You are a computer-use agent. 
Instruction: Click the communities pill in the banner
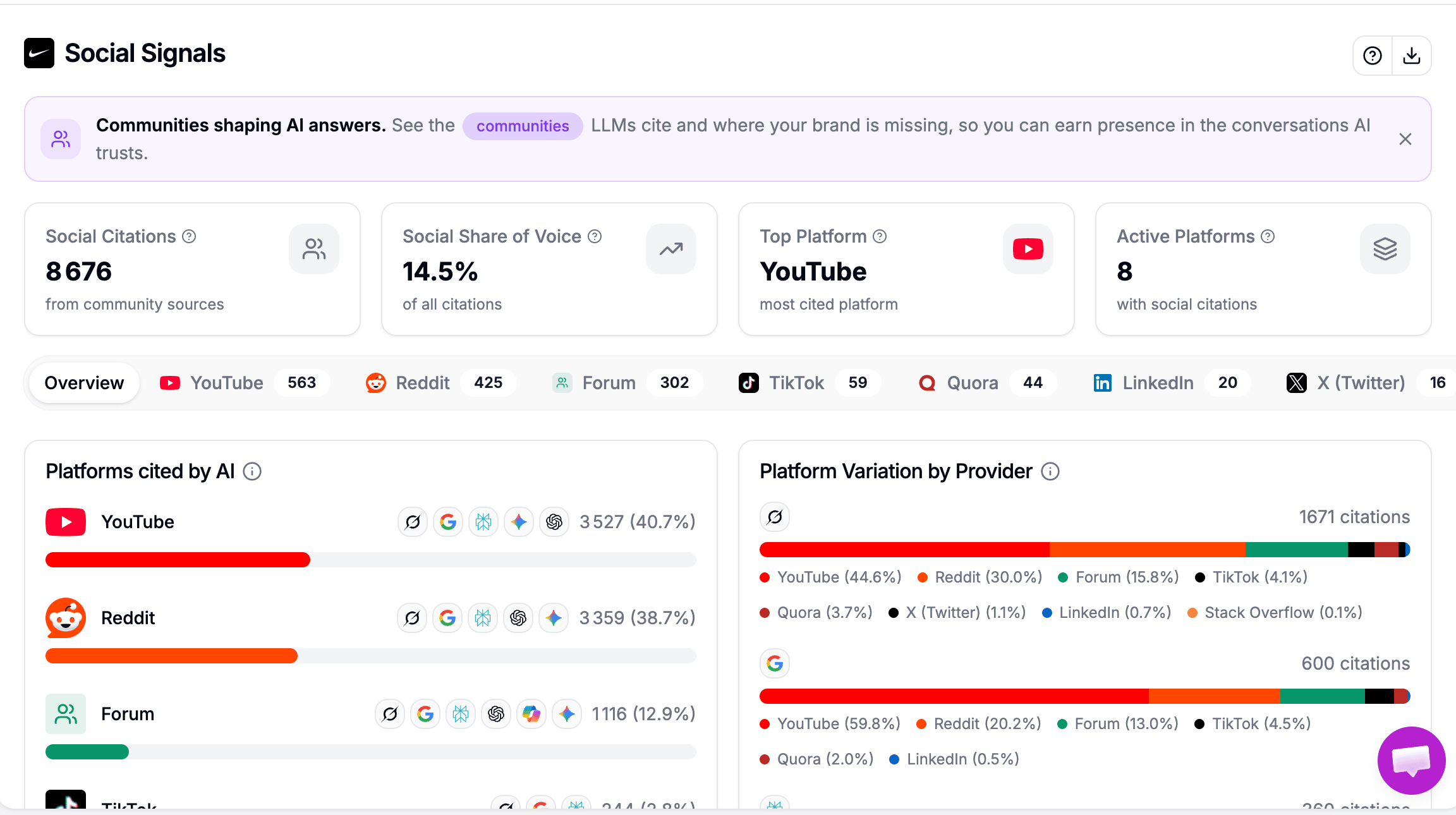pyautogui.click(x=523, y=126)
